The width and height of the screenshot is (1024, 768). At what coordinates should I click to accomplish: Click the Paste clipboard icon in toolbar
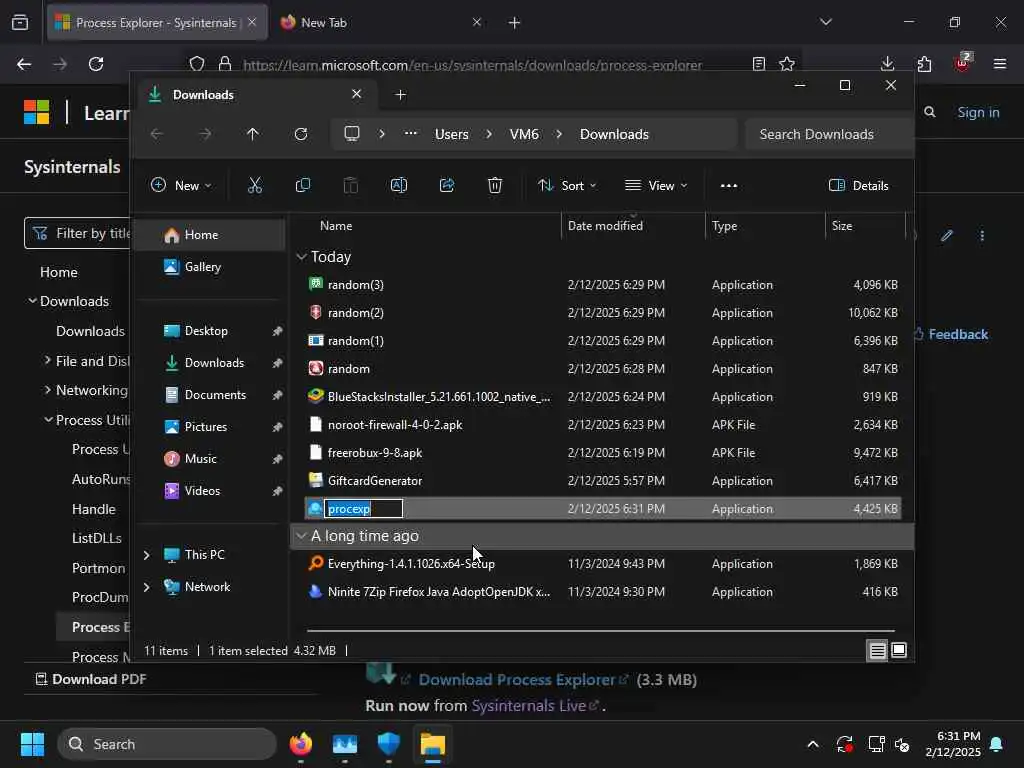tap(351, 185)
